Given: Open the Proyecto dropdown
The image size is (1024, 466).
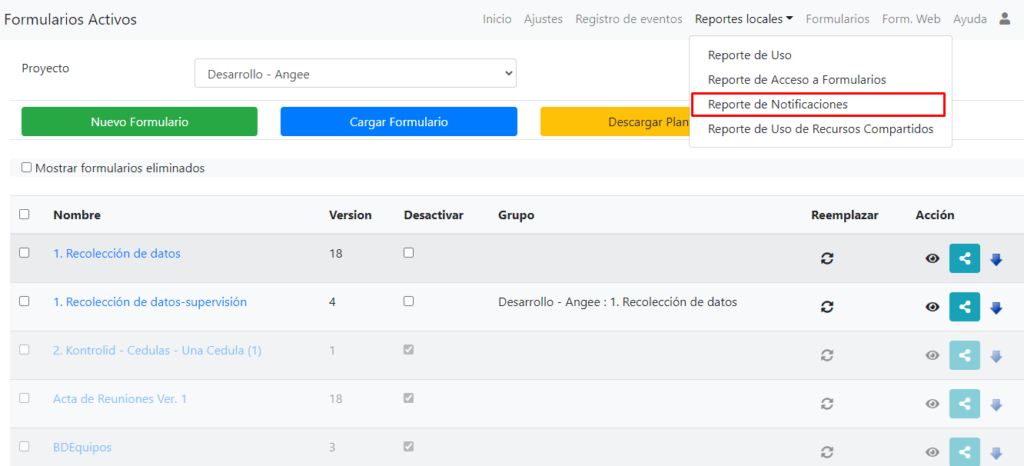Looking at the screenshot, I should (x=355, y=73).
